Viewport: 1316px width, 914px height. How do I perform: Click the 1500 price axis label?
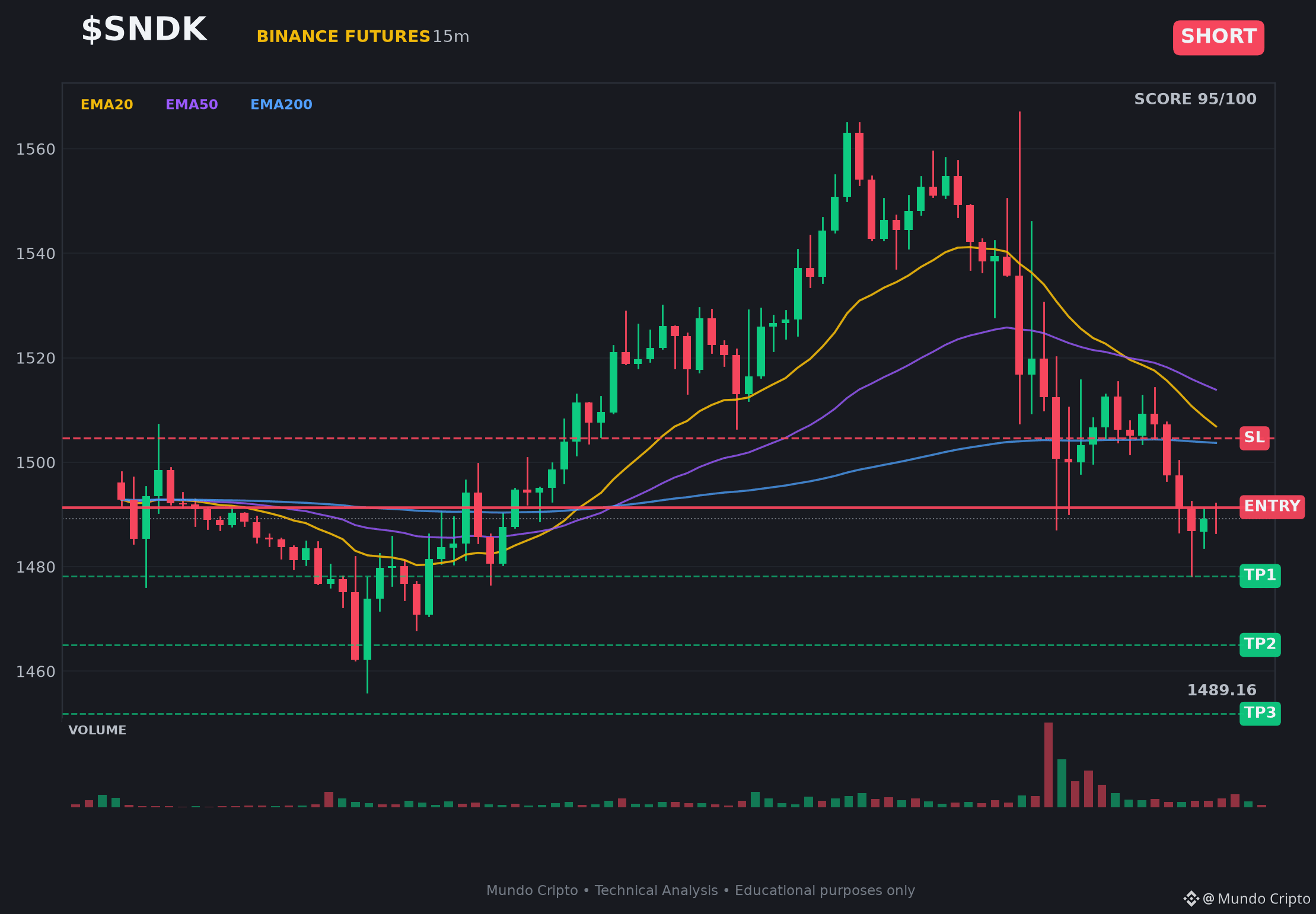[36, 462]
